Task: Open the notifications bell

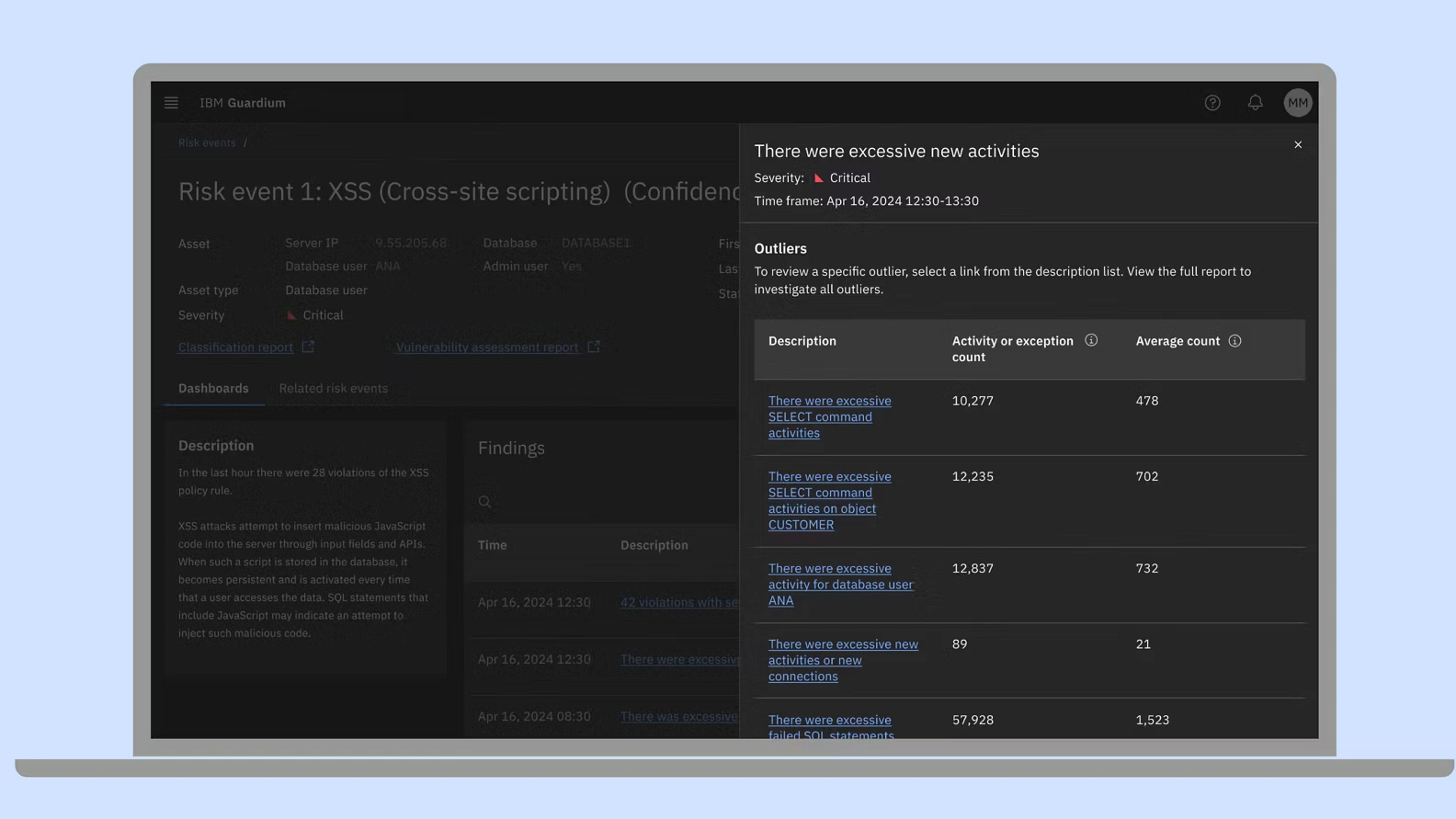Action: [x=1255, y=103]
